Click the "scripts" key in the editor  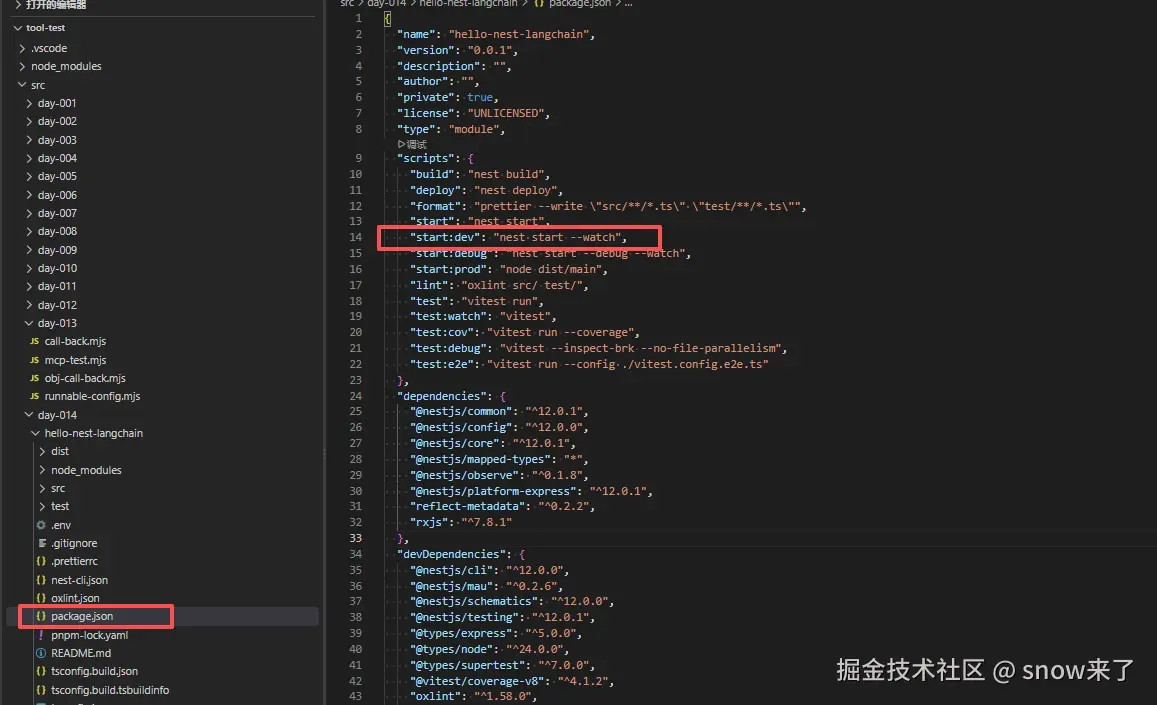click(x=428, y=158)
